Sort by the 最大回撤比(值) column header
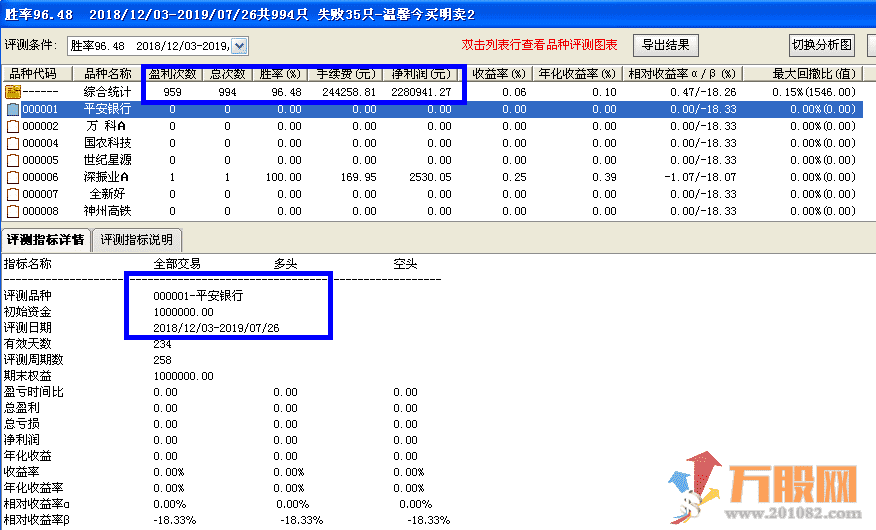 click(803, 74)
